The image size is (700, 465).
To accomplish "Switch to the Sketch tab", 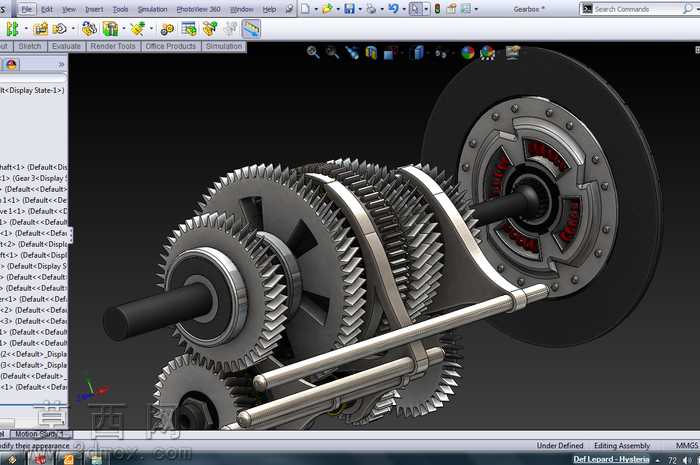I will 30,46.
